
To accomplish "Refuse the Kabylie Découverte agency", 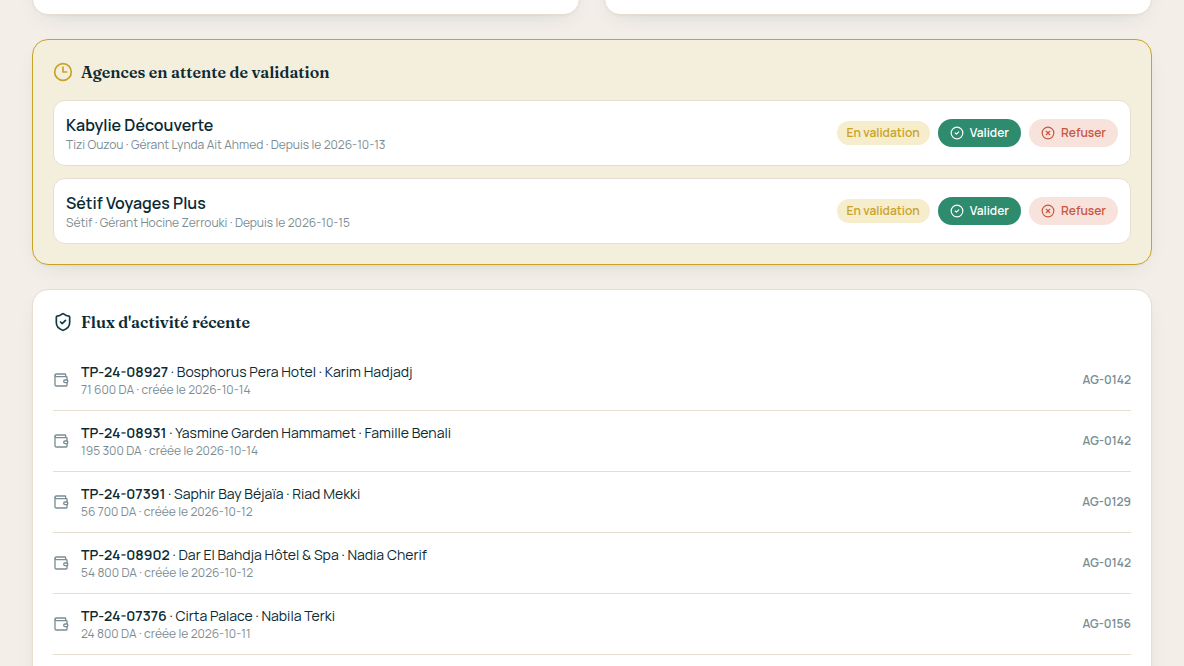I will click(x=1073, y=133).
